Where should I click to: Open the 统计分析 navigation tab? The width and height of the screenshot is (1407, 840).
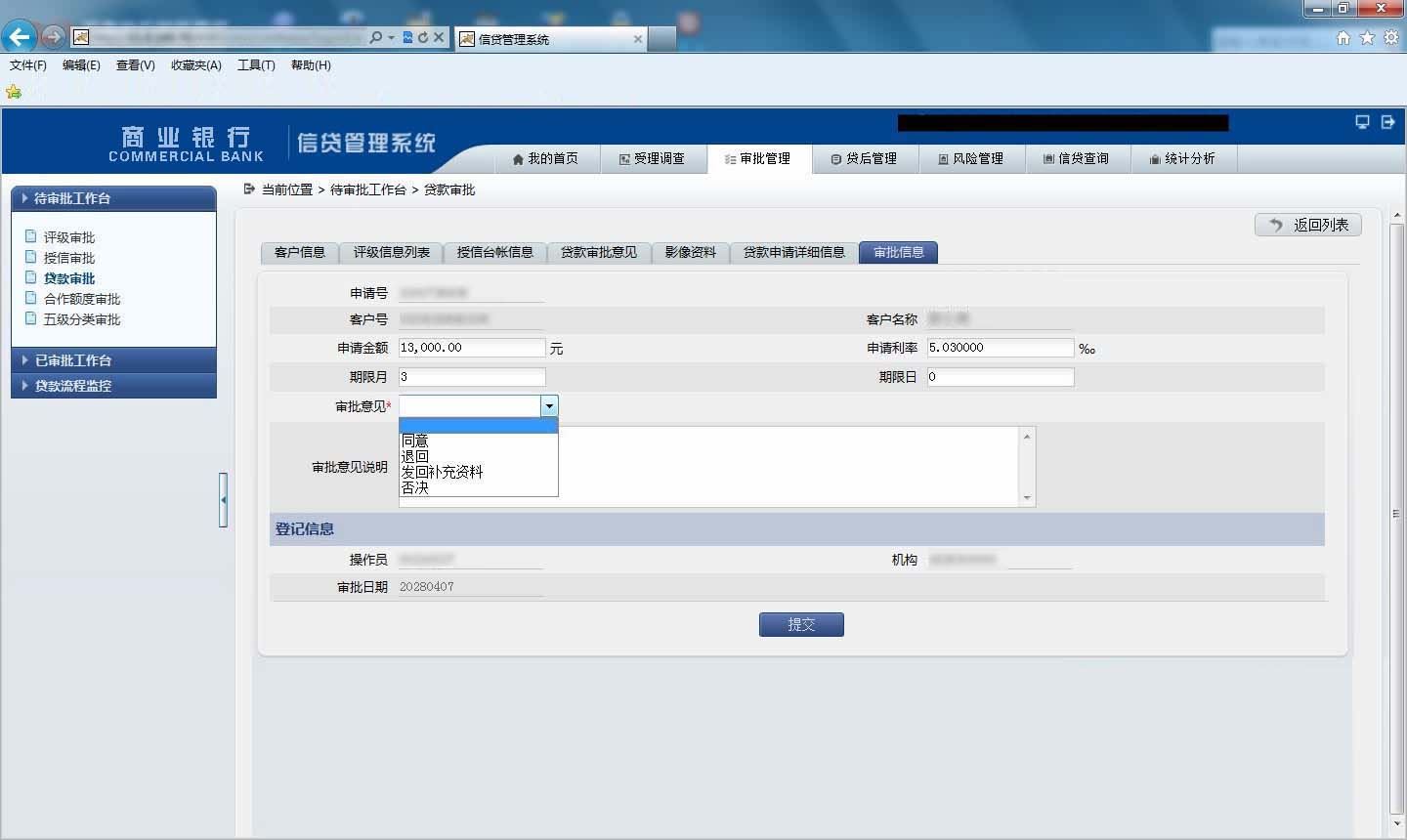(x=1183, y=158)
